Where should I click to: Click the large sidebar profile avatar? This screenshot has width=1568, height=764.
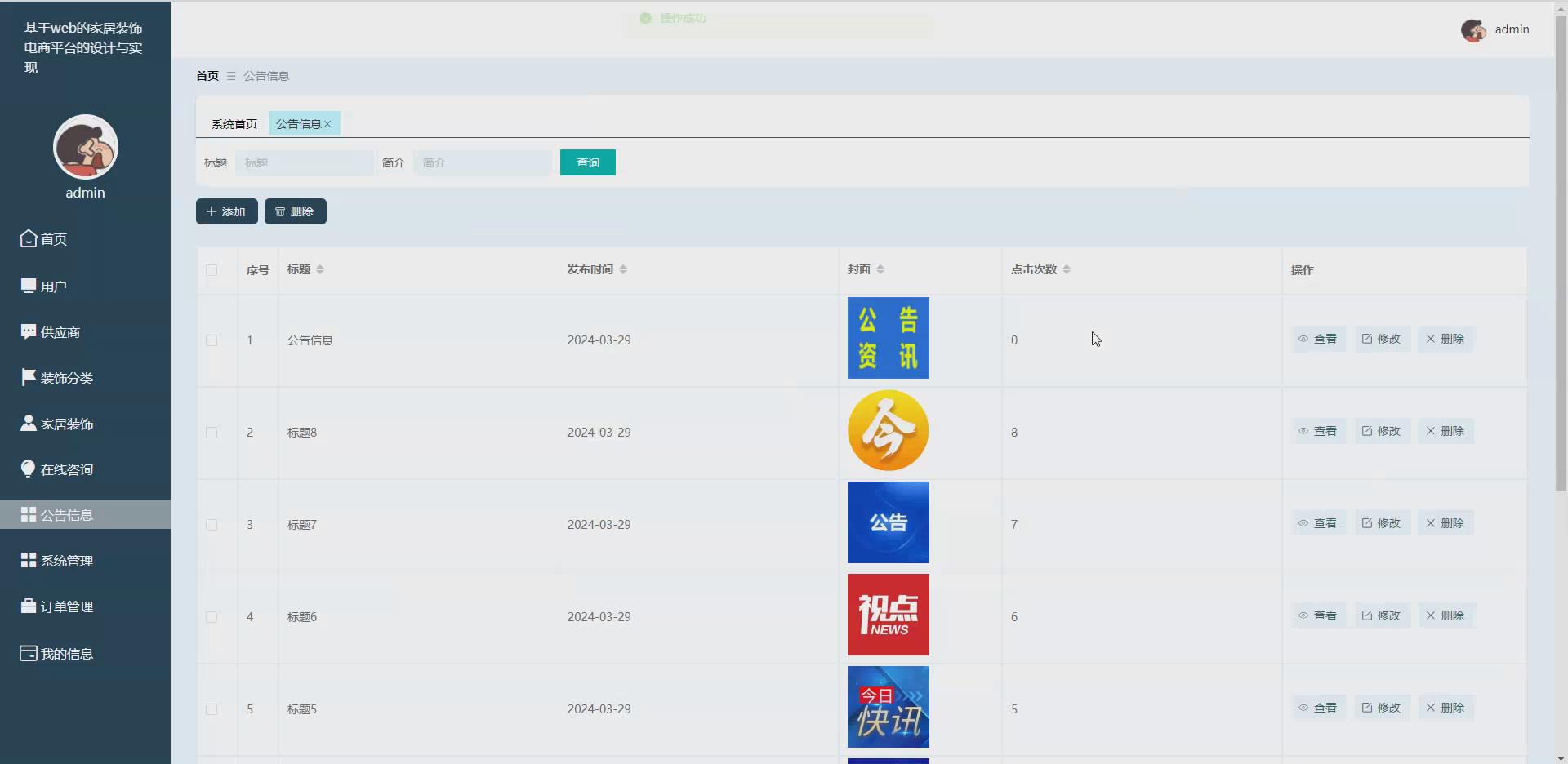click(x=86, y=147)
